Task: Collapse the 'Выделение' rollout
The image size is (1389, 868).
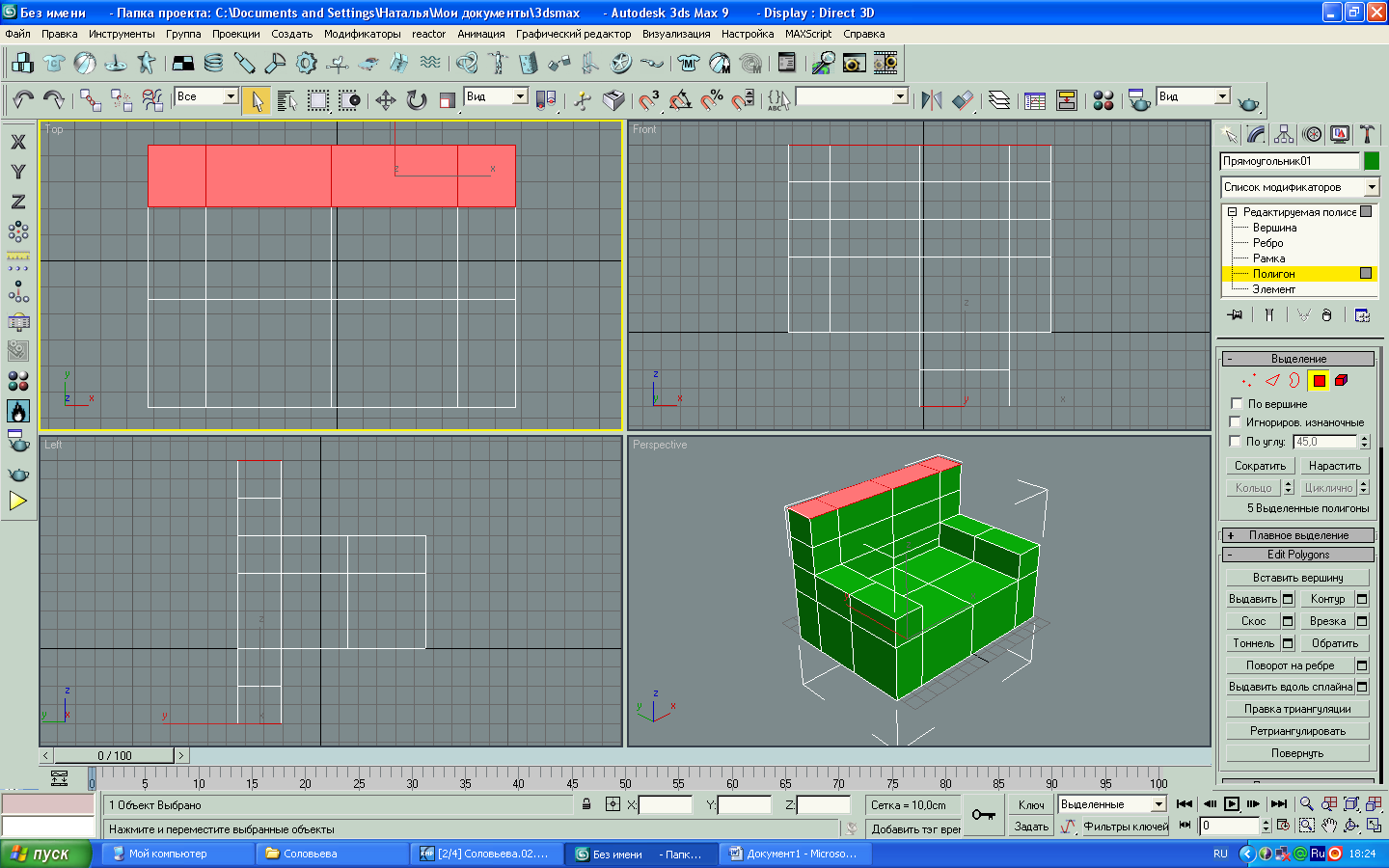Action: [x=1297, y=359]
